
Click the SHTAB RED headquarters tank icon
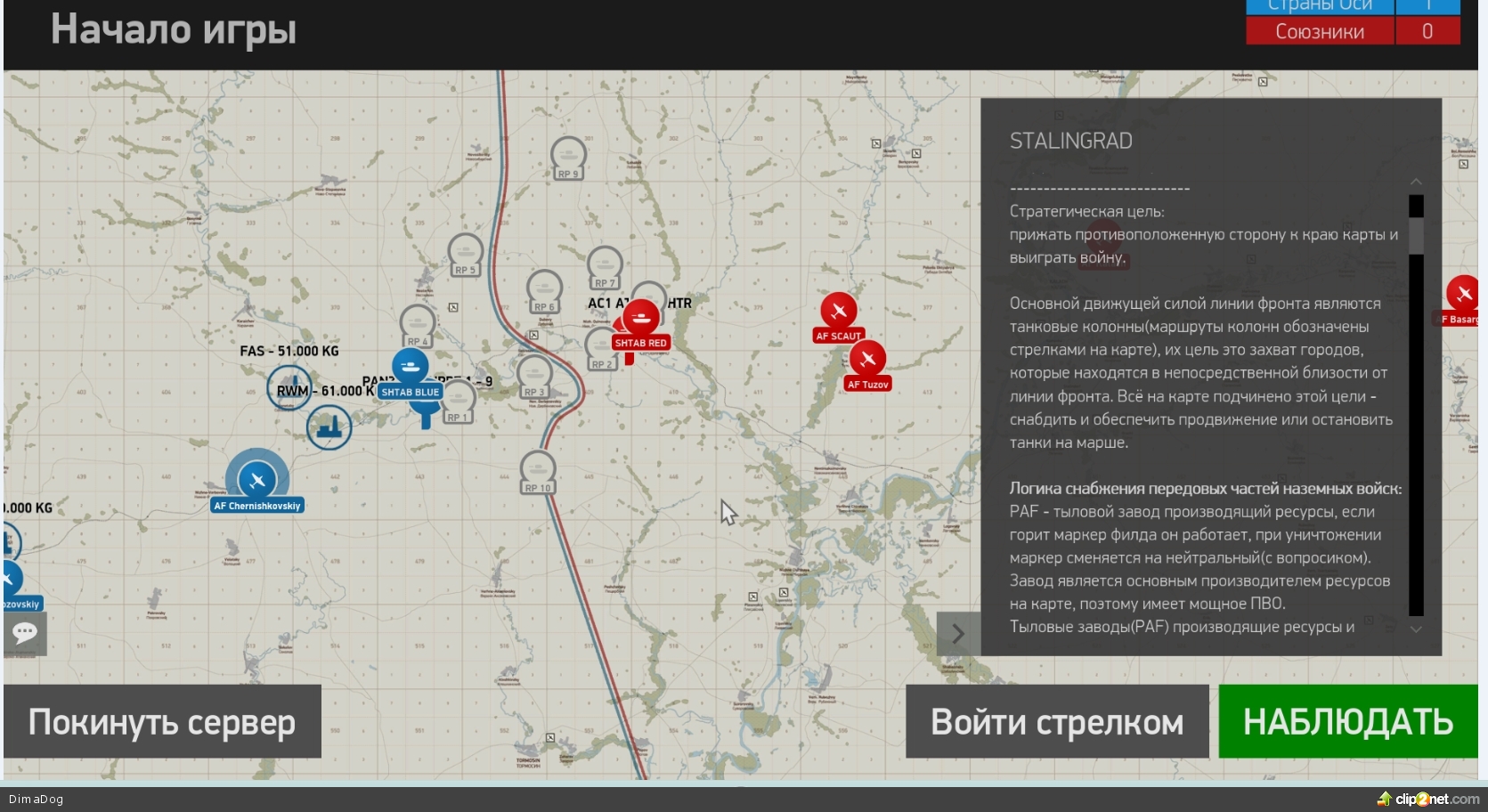tap(640, 317)
